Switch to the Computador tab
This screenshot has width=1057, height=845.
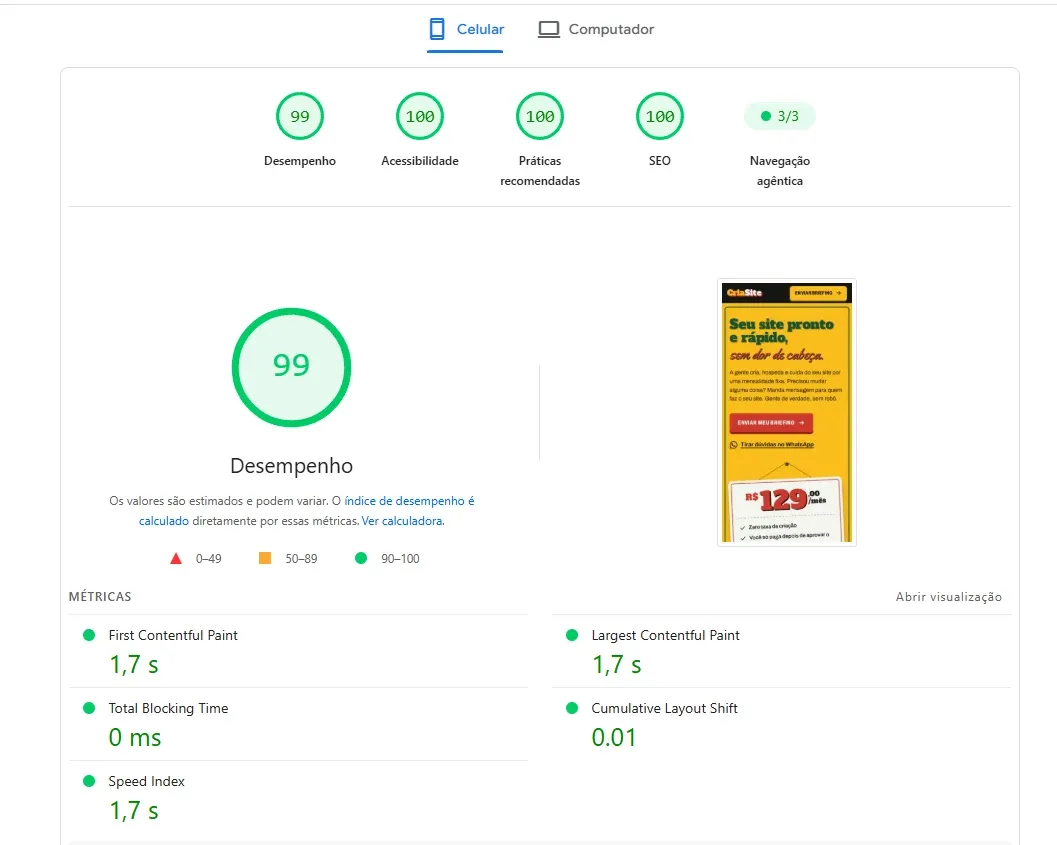coord(596,30)
